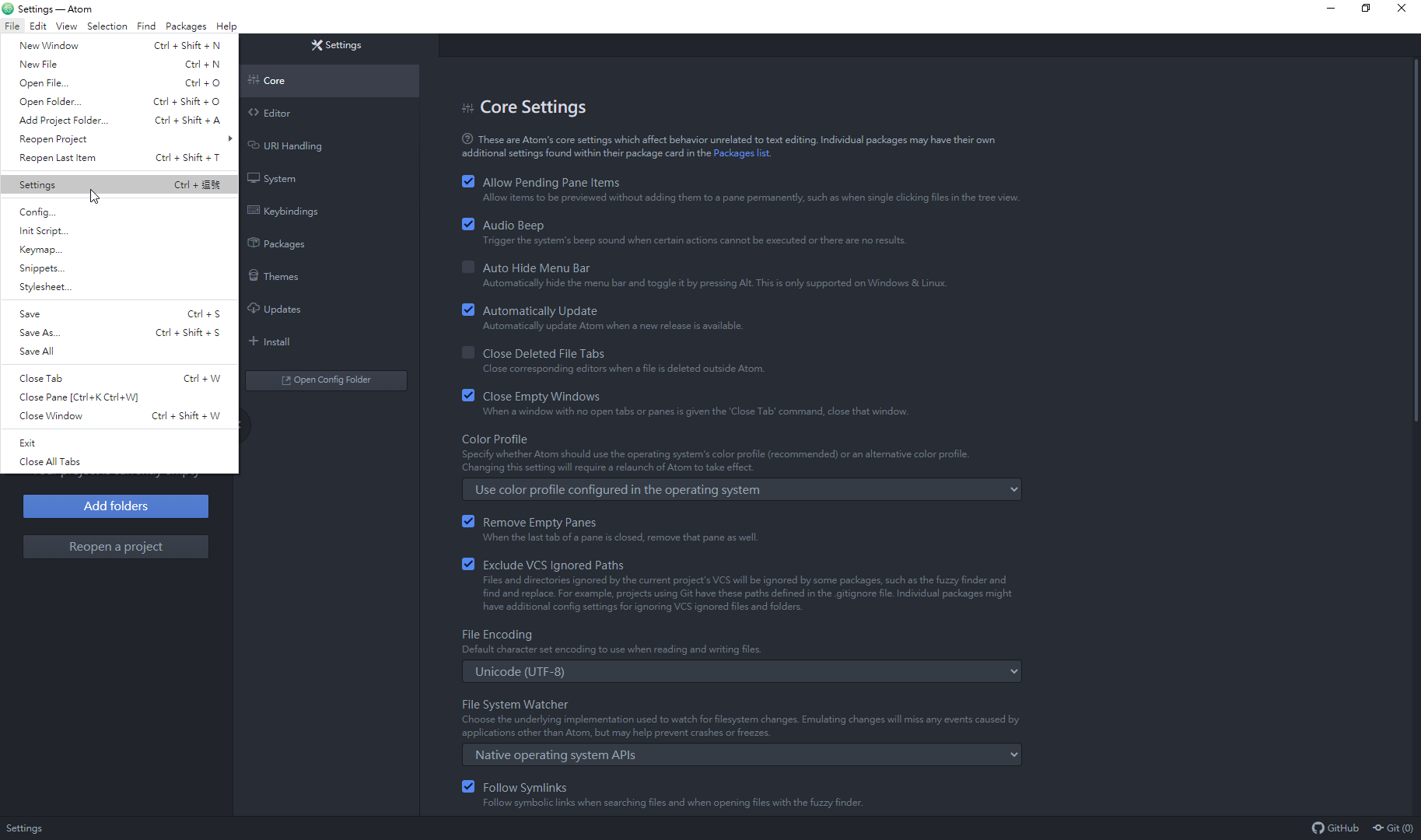Click the Atom logo in the title bar
Viewport: 1421px width, 840px height.
pyautogui.click(x=8, y=9)
